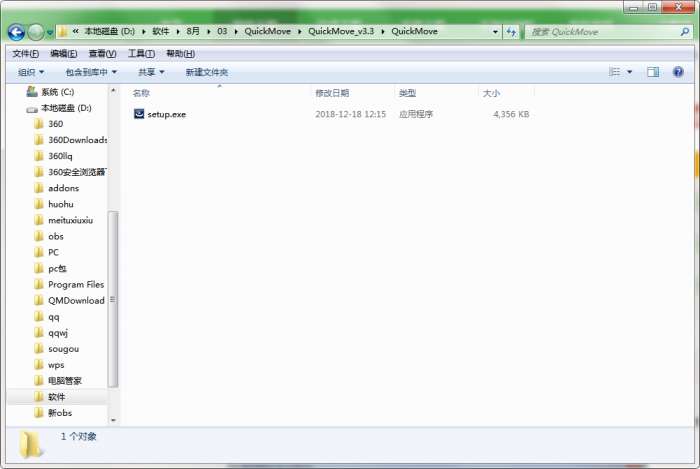Viewport: 700px width, 469px height.
Task: Sort by the 大小 column header
Action: pyautogui.click(x=491, y=93)
